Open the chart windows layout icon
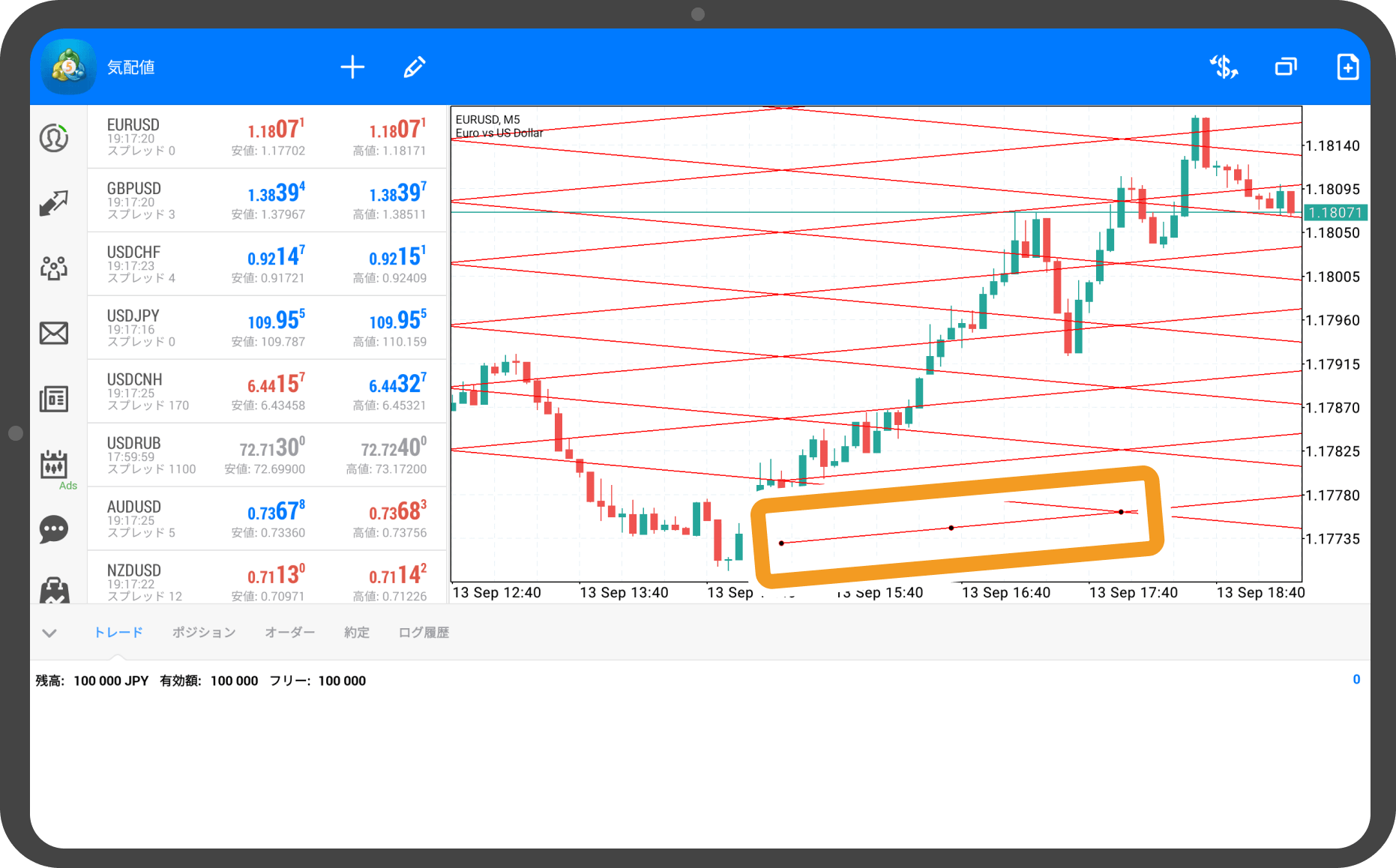The width and height of the screenshot is (1396, 868). tap(1287, 67)
